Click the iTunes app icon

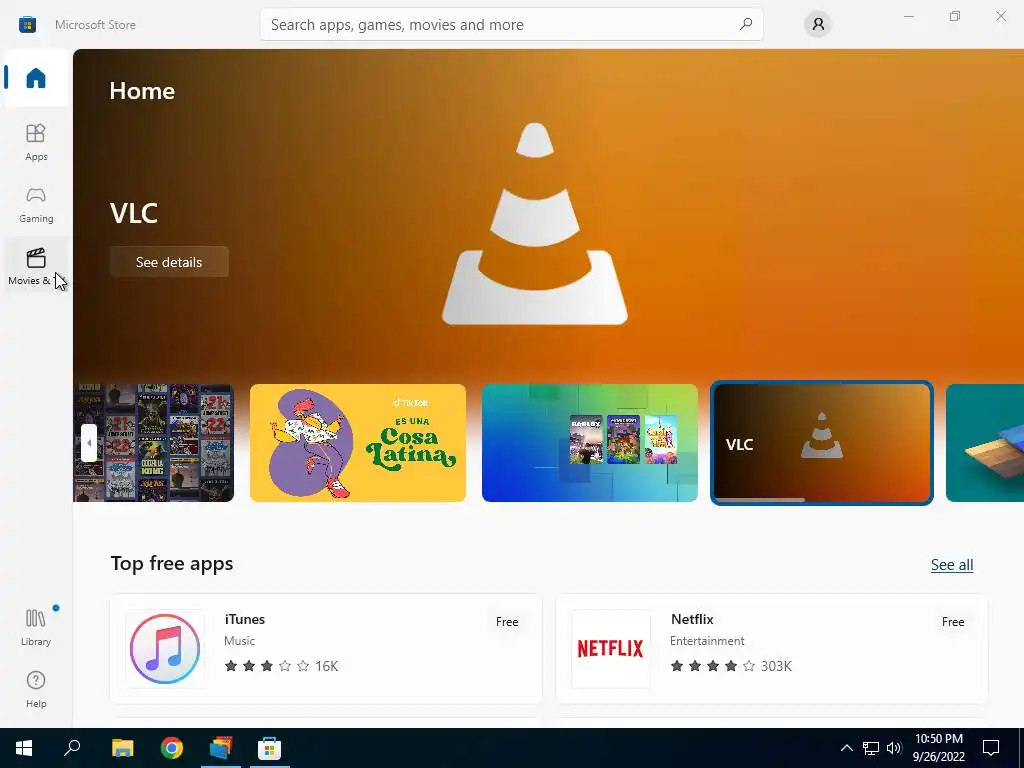[165, 648]
